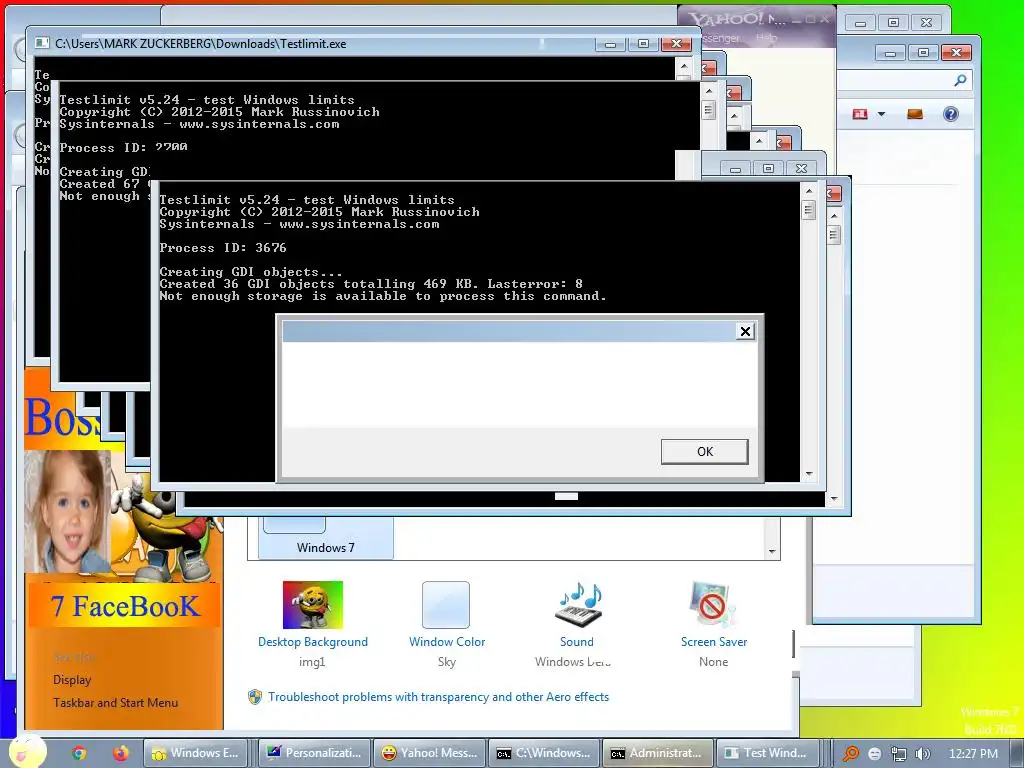1024x768 pixels.
Task: Open the 12:27 PM system clock
Action: point(973,754)
